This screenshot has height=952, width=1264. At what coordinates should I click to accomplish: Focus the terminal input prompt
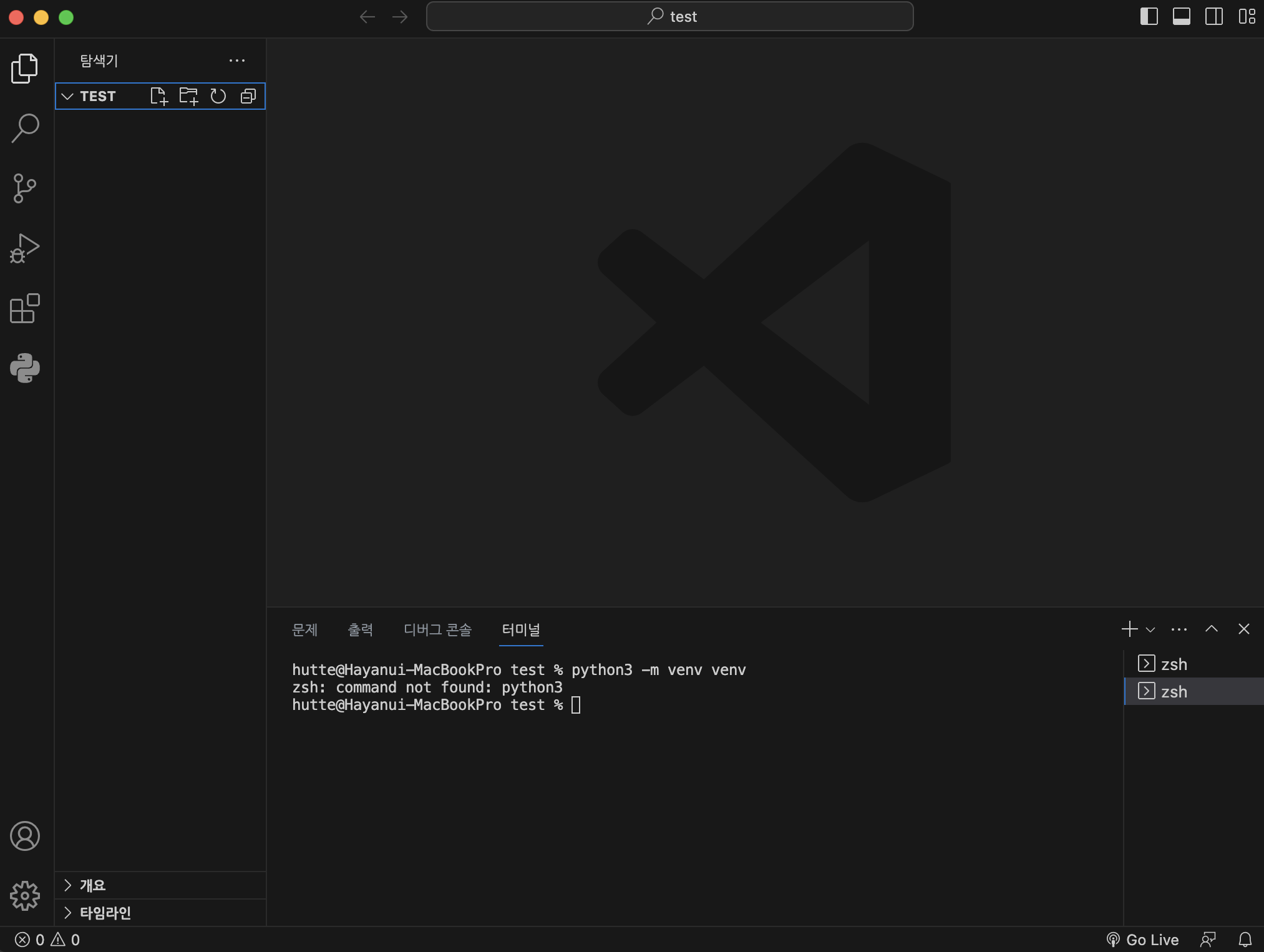pos(576,705)
